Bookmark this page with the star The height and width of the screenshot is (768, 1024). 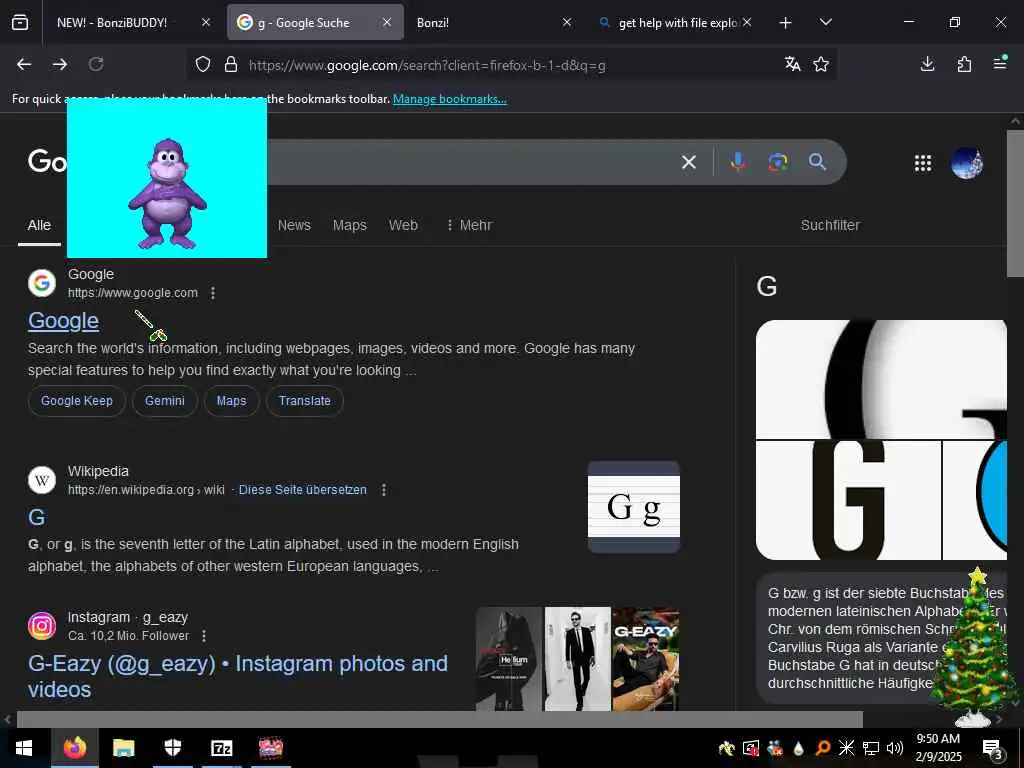click(x=821, y=64)
